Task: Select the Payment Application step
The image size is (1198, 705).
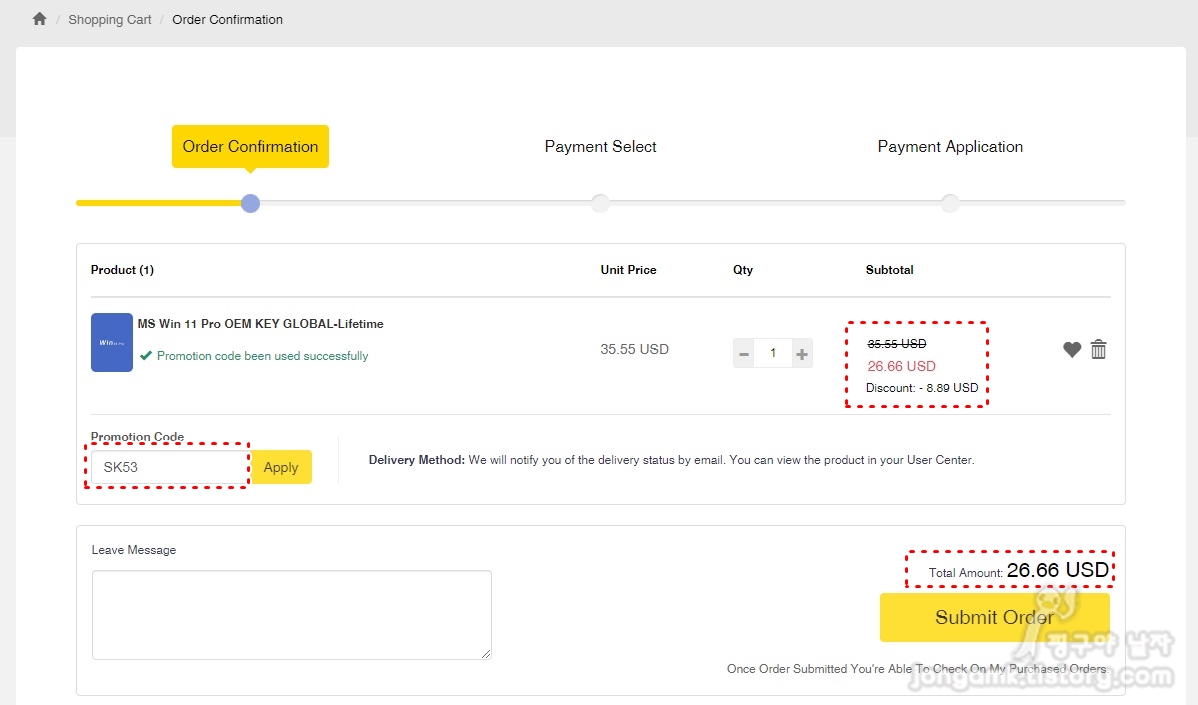Action: 950,147
